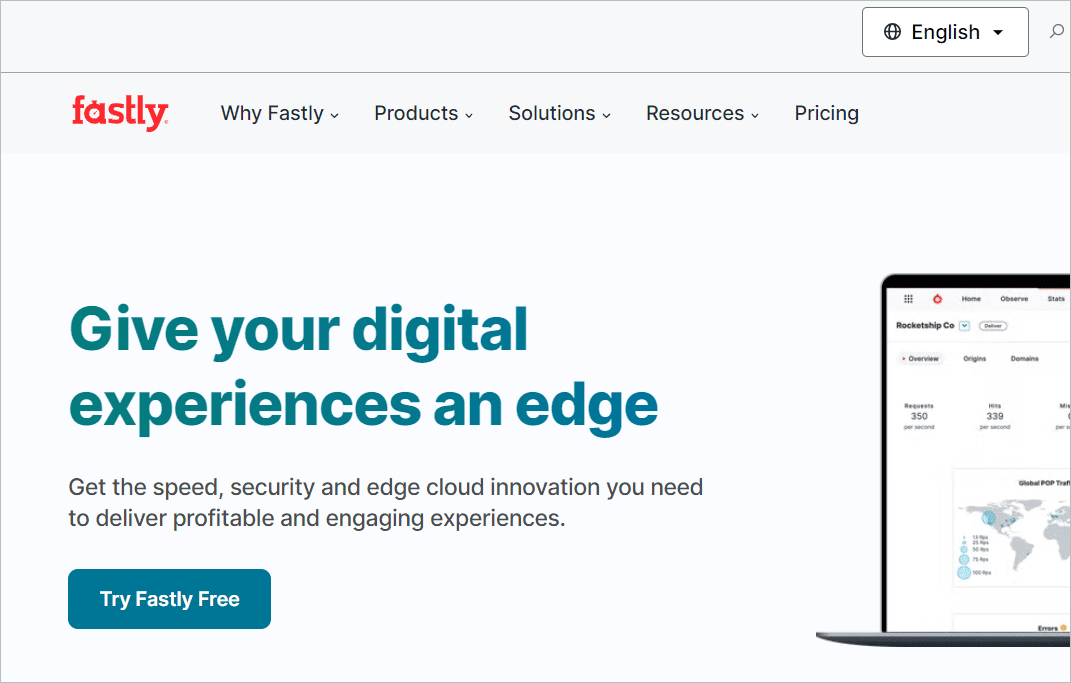Select Observe in the dashboard navigation
1071x683 pixels.
coord(1014,299)
